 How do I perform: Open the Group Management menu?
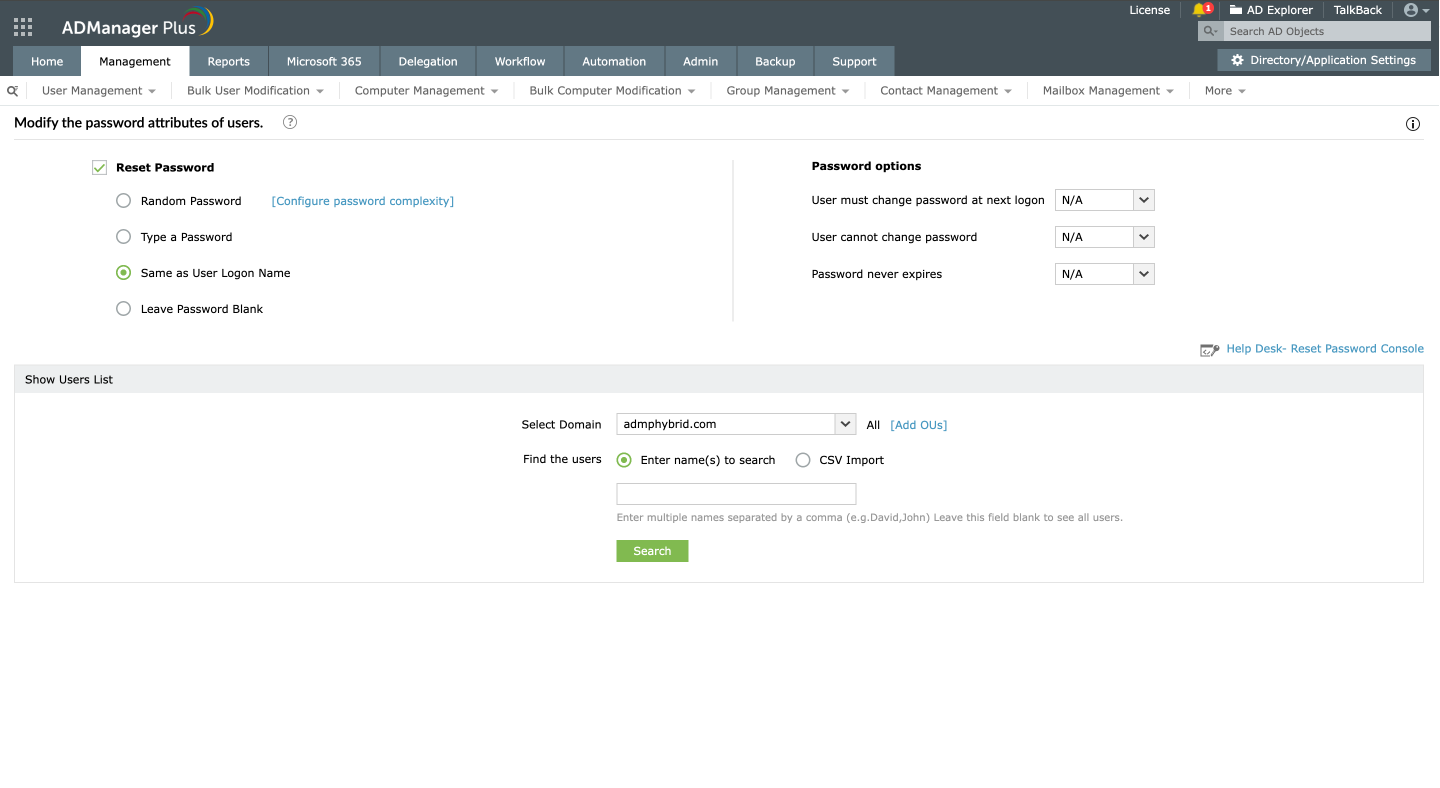click(787, 90)
